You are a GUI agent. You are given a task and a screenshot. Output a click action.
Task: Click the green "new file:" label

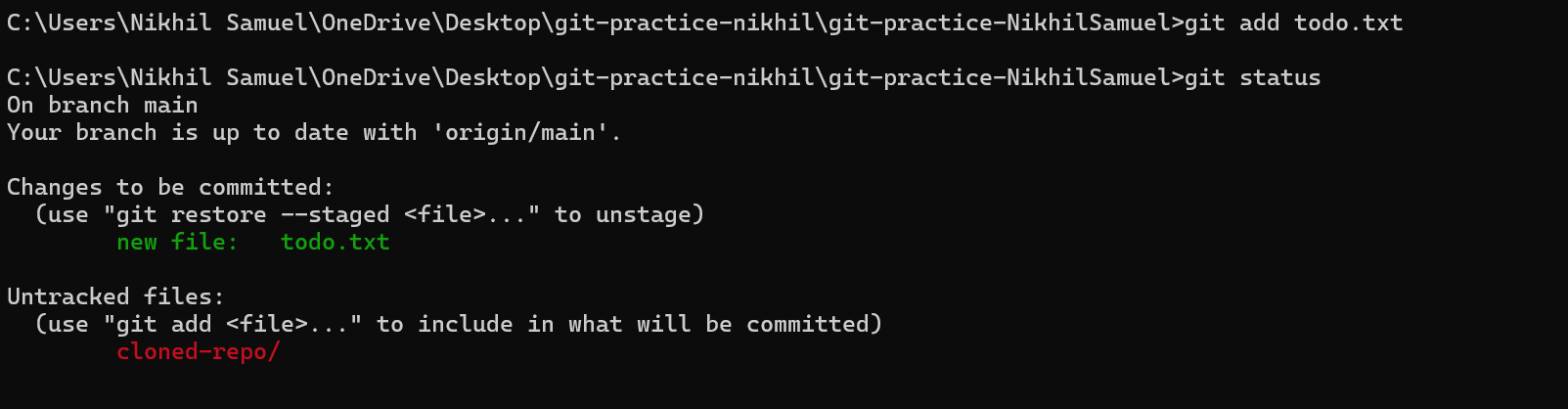click(177, 242)
